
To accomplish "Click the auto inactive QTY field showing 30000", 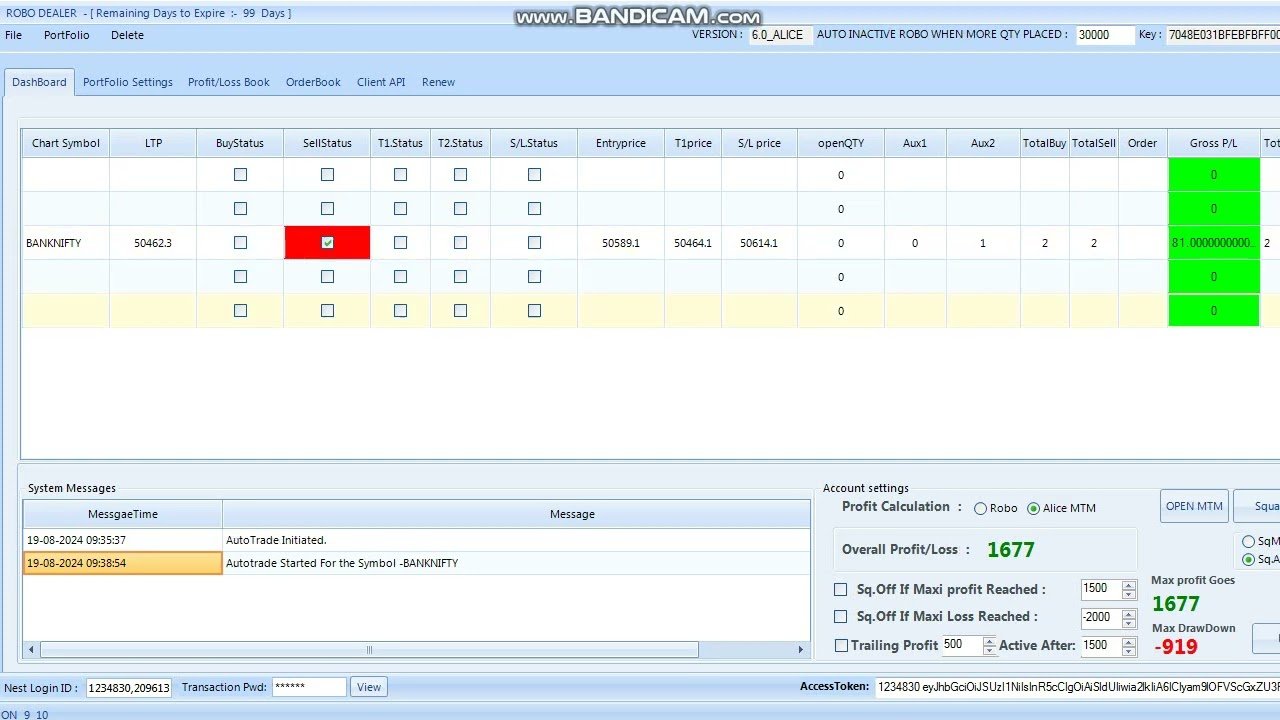I will click(1105, 35).
